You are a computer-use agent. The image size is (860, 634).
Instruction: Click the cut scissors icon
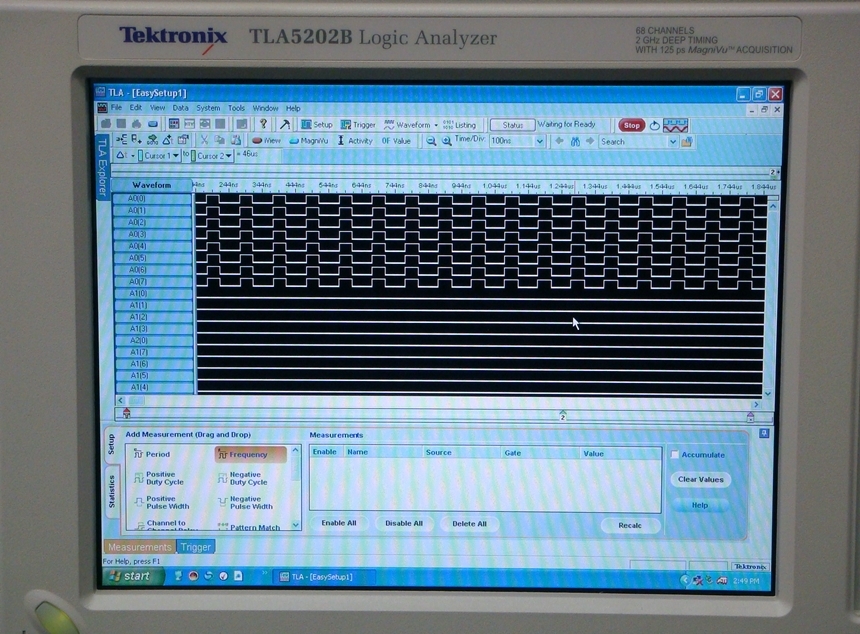point(204,140)
